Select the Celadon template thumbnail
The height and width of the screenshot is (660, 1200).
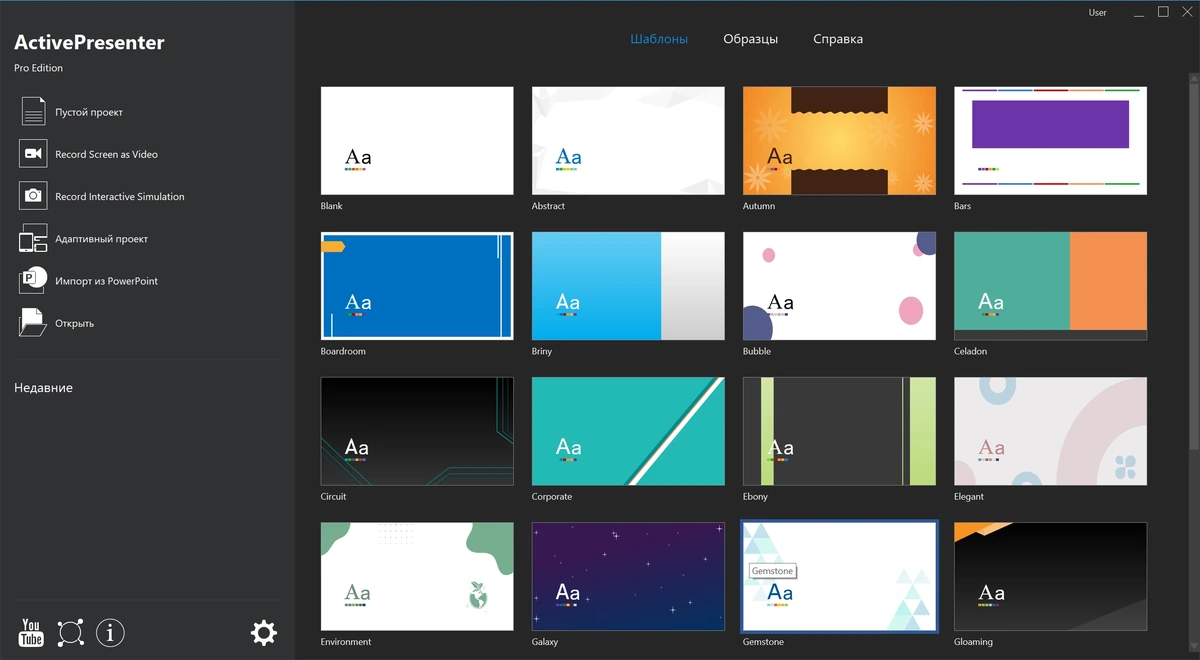(1050, 286)
